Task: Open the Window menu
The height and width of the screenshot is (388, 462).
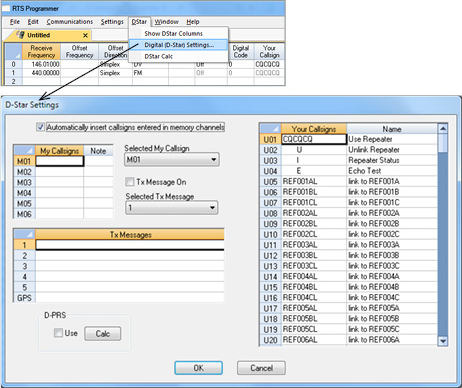Action: click(166, 22)
